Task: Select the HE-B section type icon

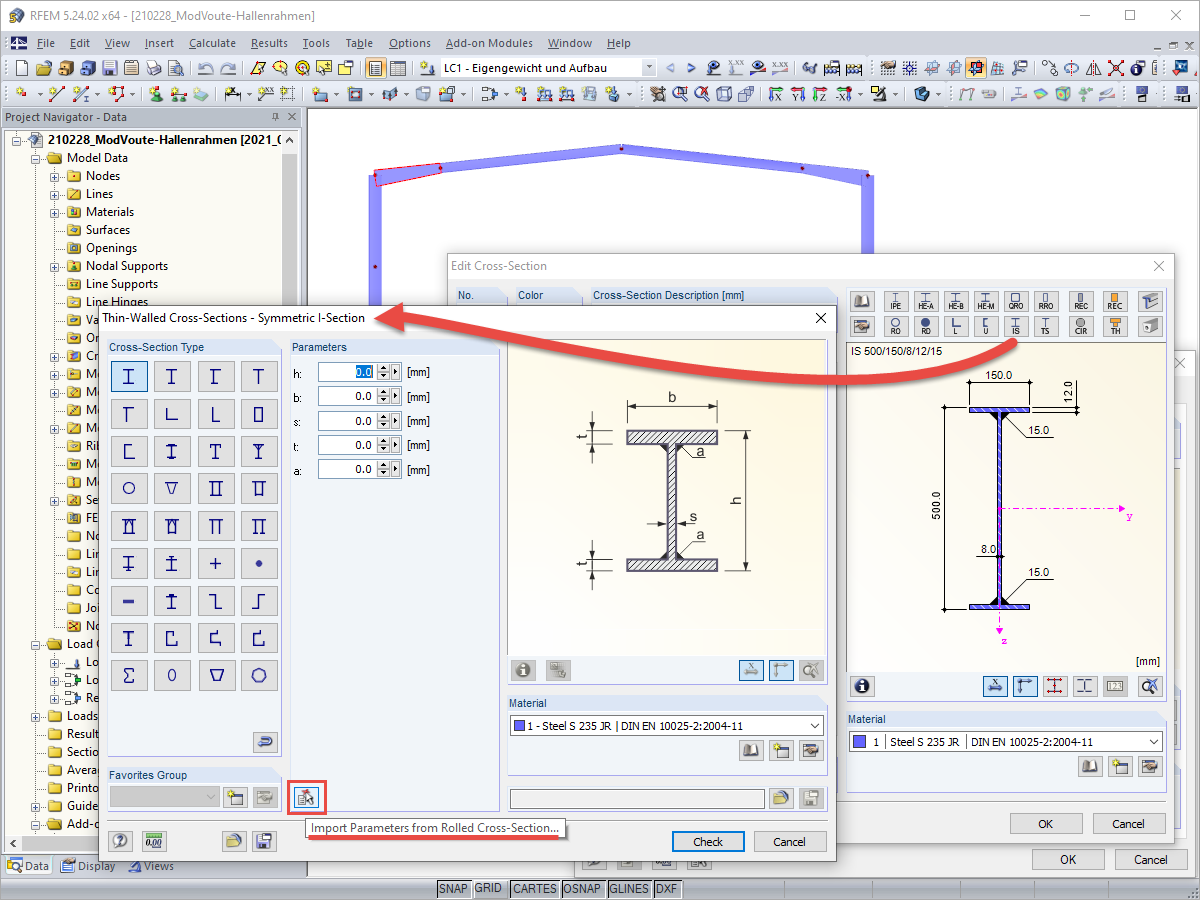Action: (956, 300)
